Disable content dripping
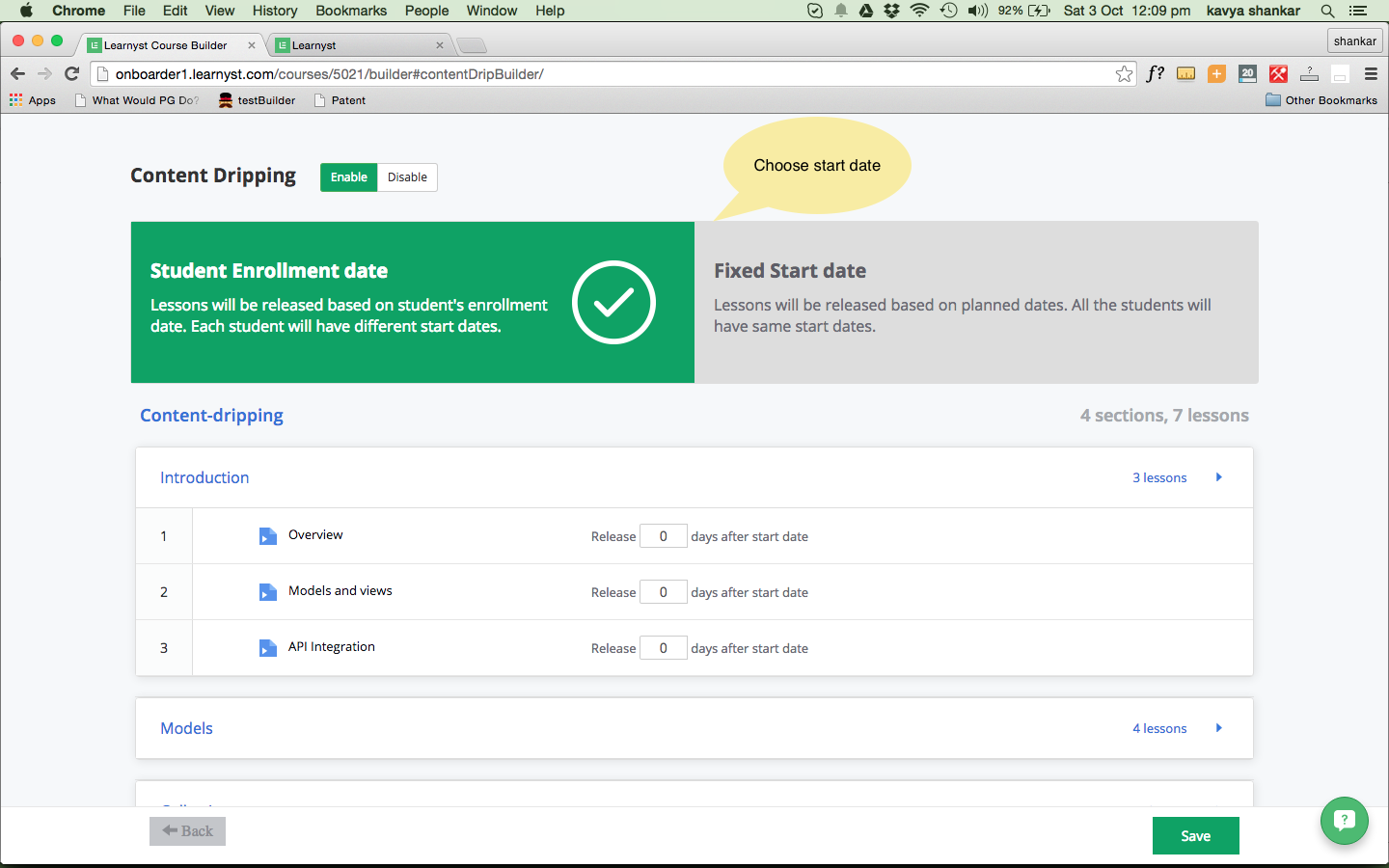1389x868 pixels. (407, 177)
